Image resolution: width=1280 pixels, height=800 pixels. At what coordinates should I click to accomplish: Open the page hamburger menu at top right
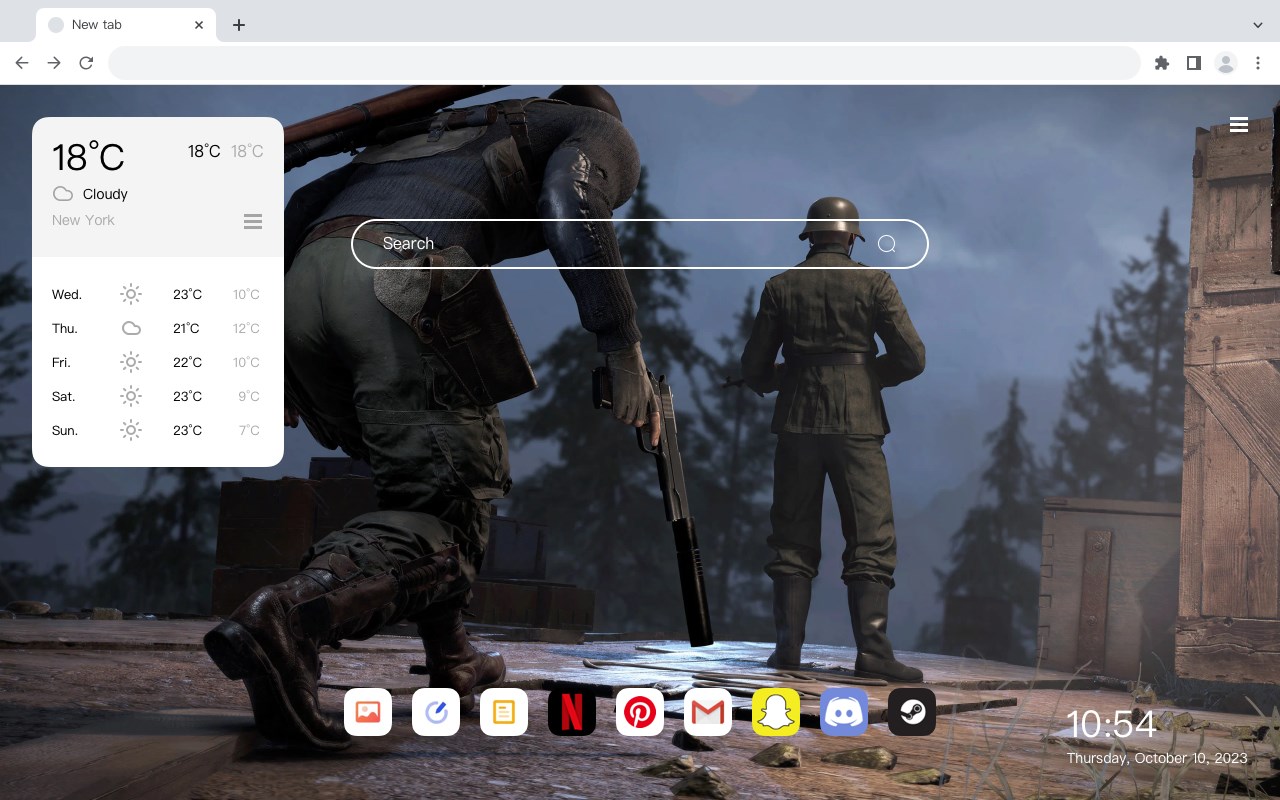(x=1239, y=125)
